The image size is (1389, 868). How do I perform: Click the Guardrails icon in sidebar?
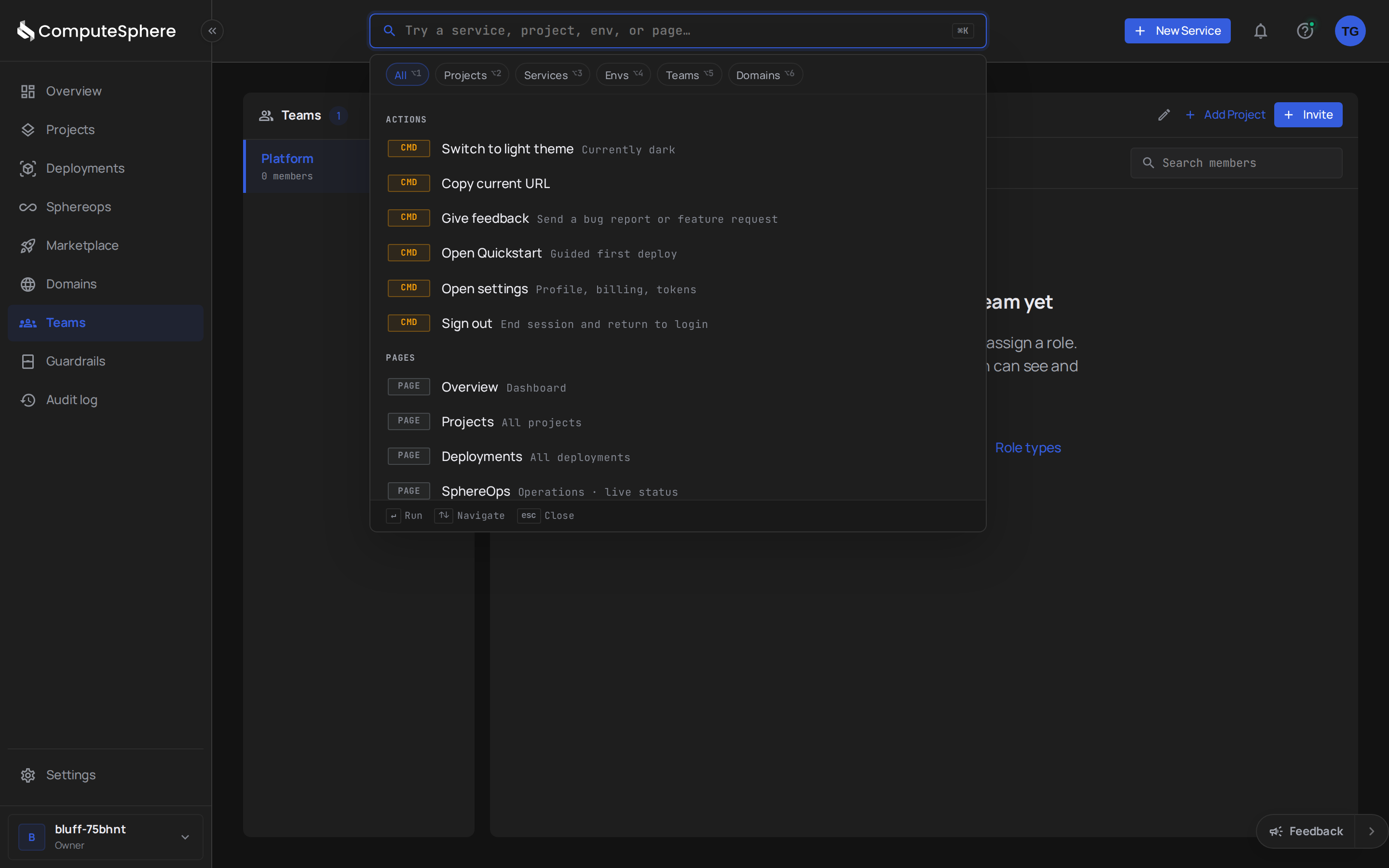(x=27, y=361)
